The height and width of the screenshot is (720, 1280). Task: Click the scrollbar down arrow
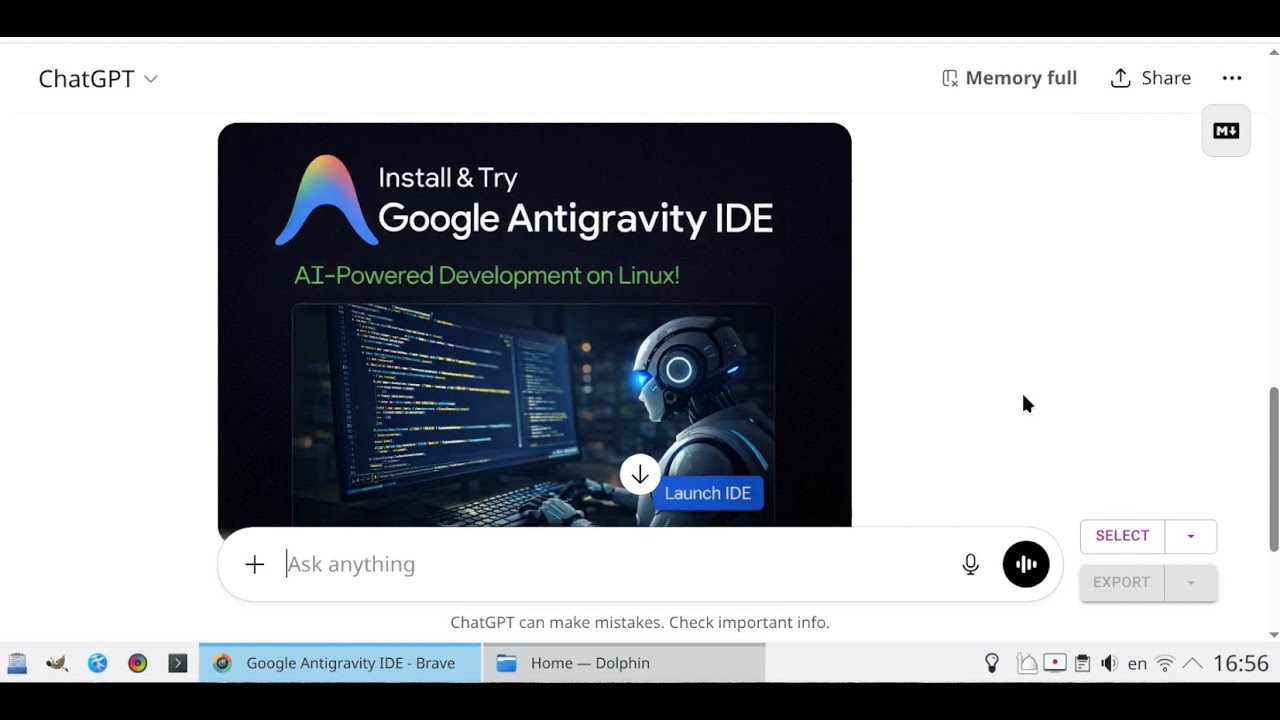click(1273, 634)
